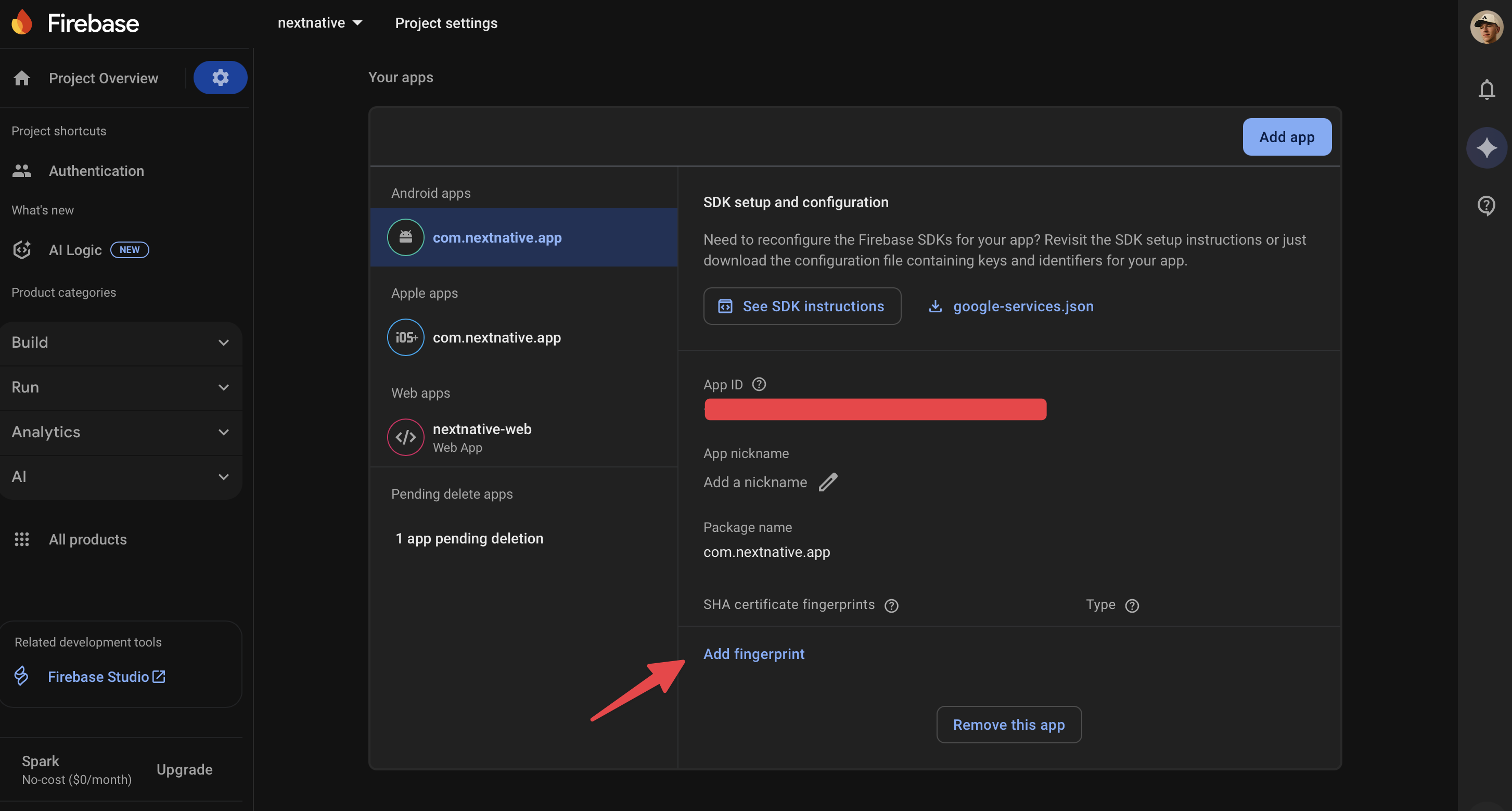Open the help question mark icon
Screen dimensions: 1512x811
(1486, 206)
